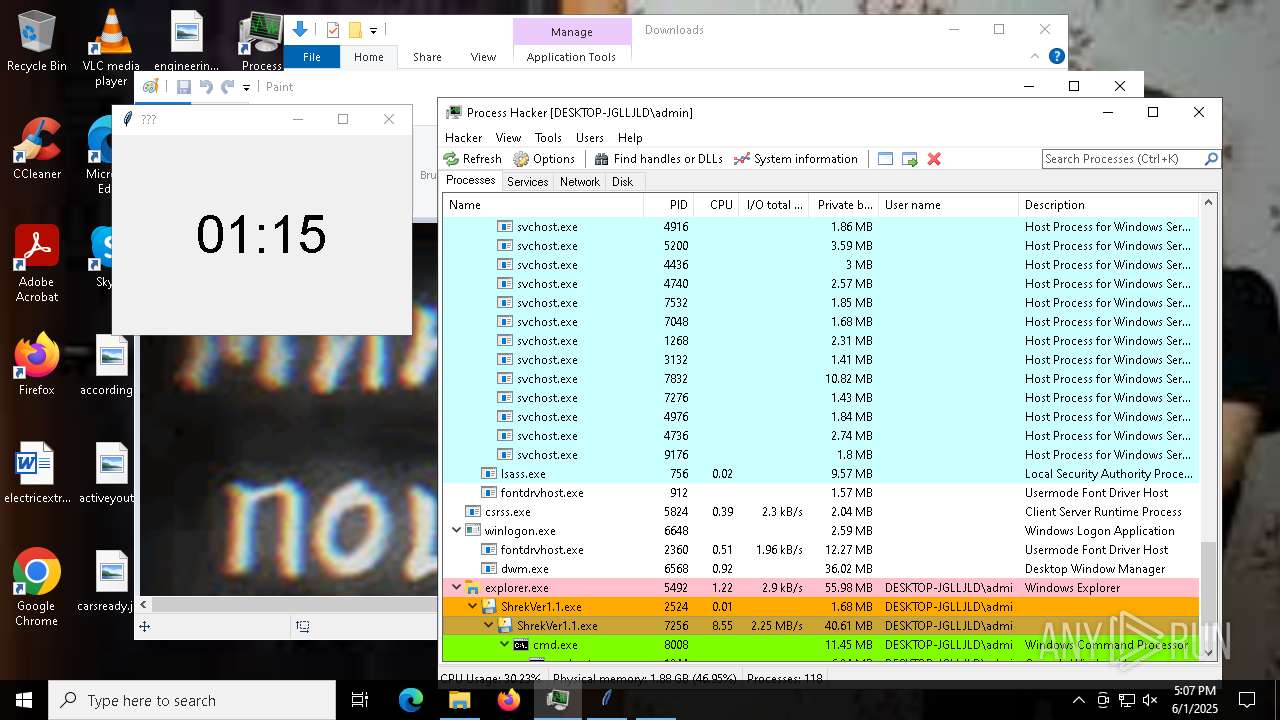The height and width of the screenshot is (720, 1280).
Task: Click the Explorer Help question mark icon
Action: pos(1056,57)
